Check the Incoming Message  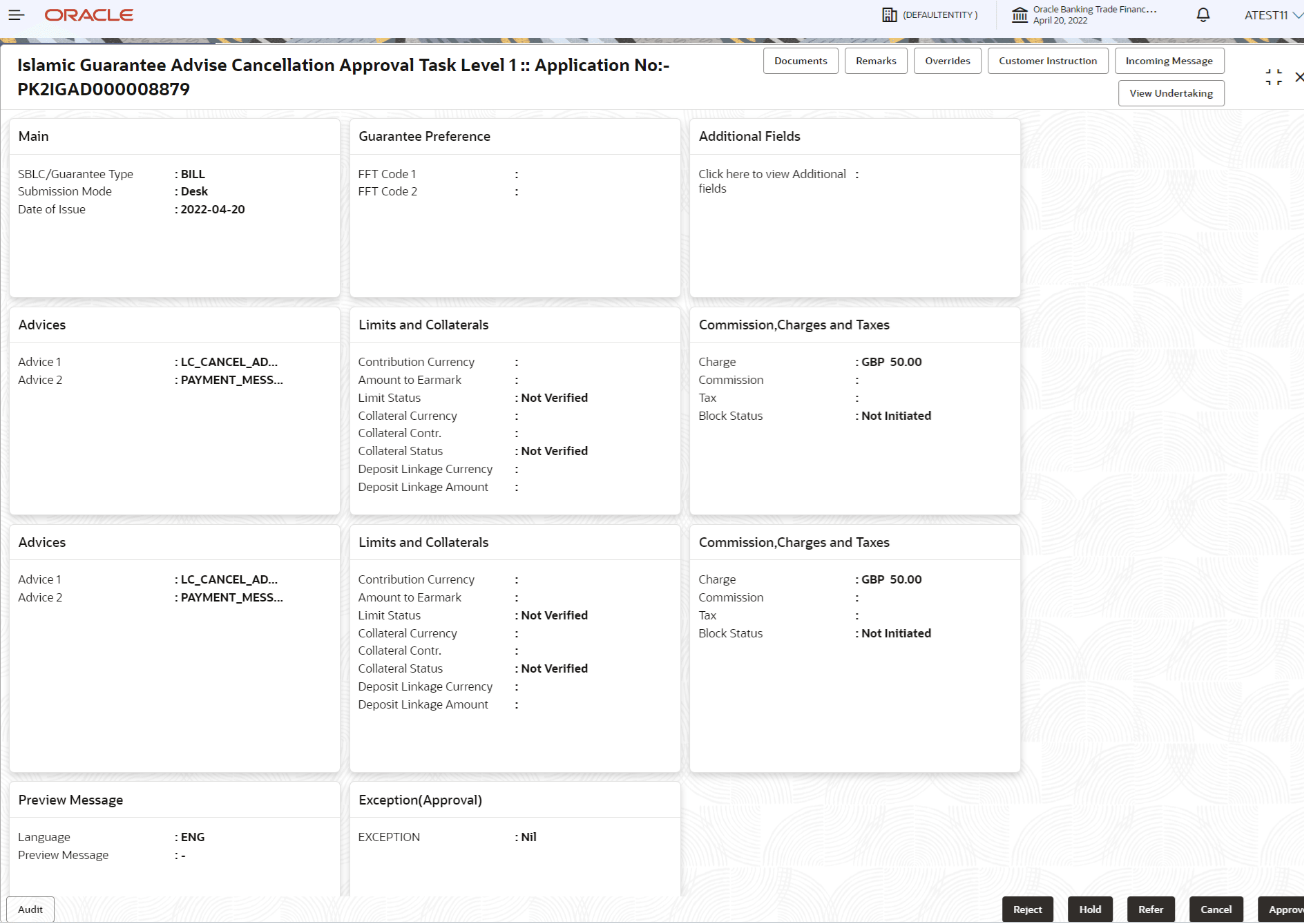tap(1169, 61)
